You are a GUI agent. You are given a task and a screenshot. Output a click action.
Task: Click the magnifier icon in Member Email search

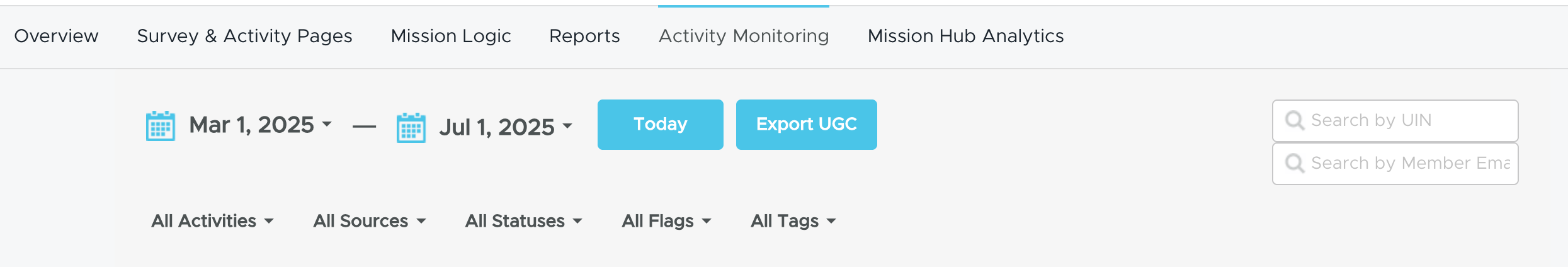tap(1295, 163)
